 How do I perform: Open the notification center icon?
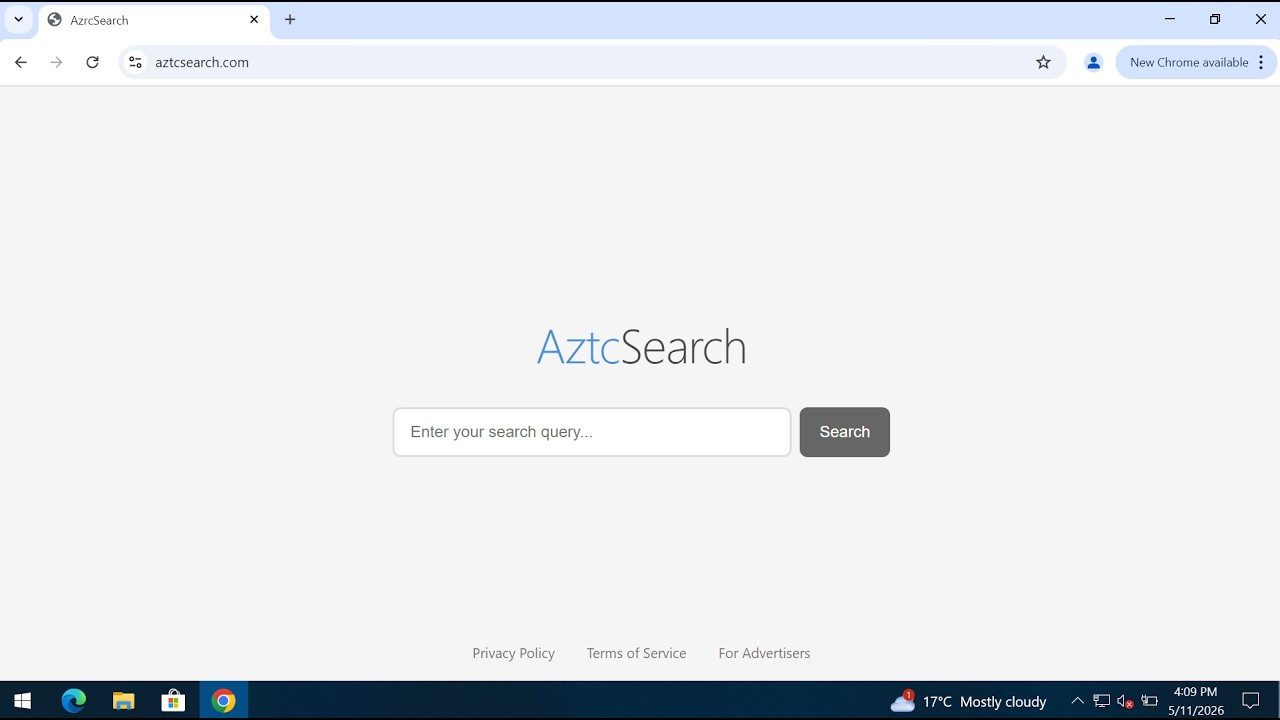[x=1250, y=701]
